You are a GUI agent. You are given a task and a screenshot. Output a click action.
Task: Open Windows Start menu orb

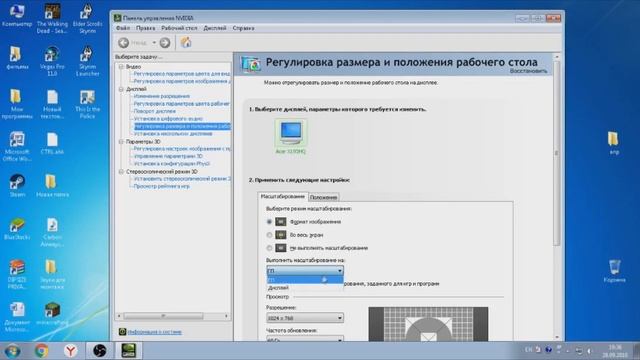pos(12,351)
